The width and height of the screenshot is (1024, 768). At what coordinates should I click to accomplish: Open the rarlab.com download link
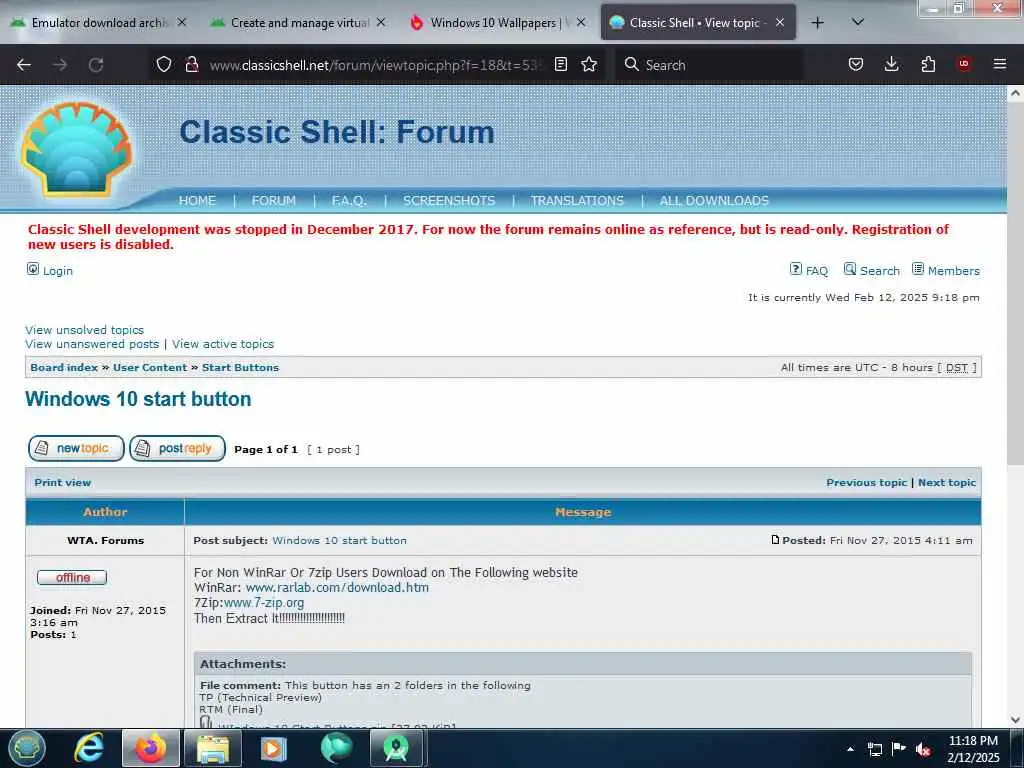(337, 588)
